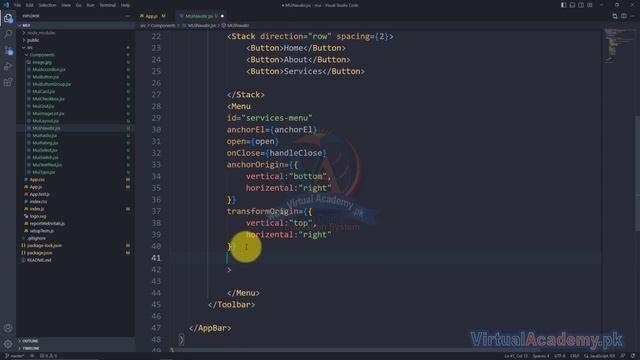Image resolution: width=640 pixels, height=360 pixels.
Task: Open the Go menu
Action: click(x=78, y=5)
